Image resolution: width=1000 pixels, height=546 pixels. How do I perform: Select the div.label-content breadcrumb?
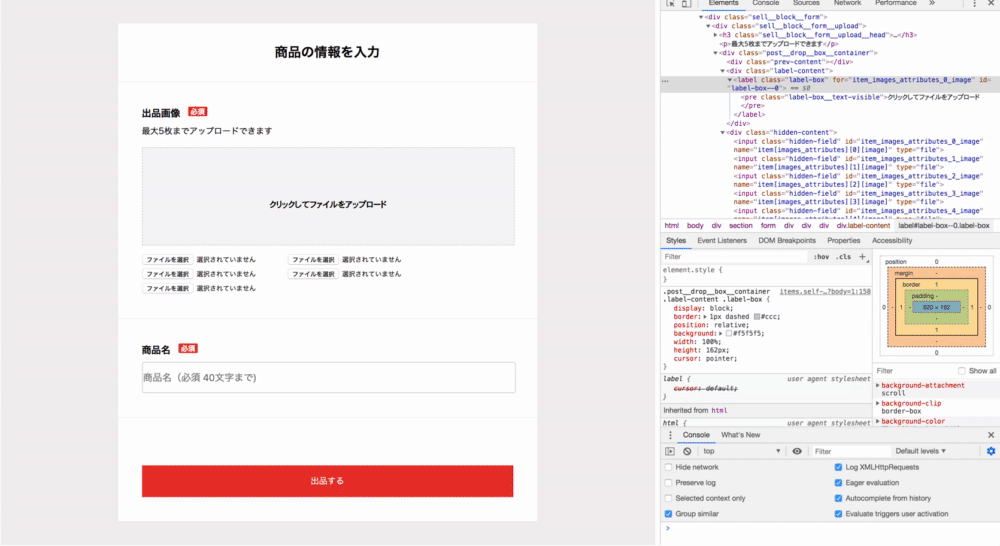pos(863,226)
